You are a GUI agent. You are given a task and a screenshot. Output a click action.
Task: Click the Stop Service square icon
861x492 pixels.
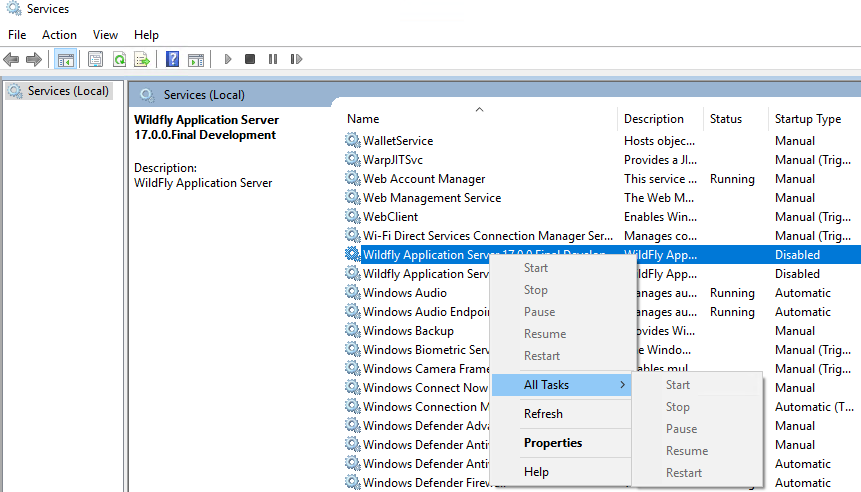(x=250, y=59)
